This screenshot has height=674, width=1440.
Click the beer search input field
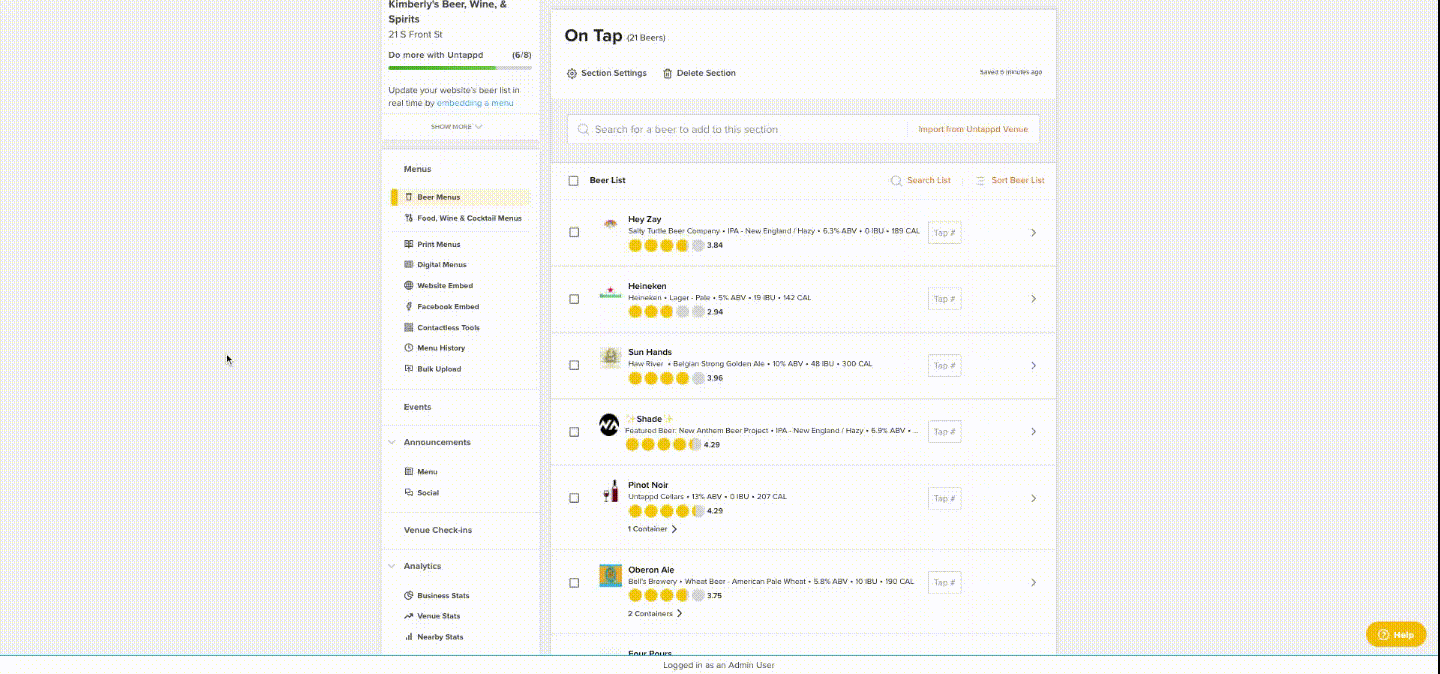click(738, 129)
